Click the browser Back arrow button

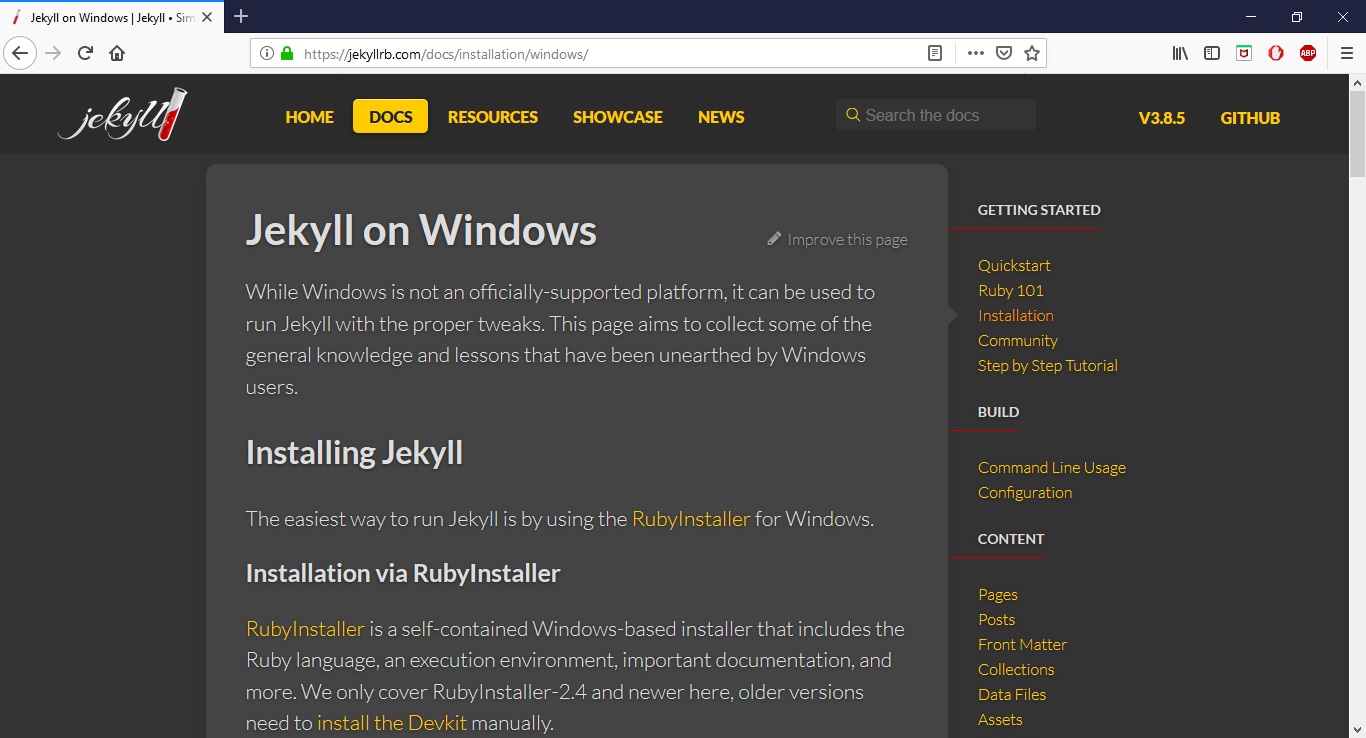click(x=20, y=53)
